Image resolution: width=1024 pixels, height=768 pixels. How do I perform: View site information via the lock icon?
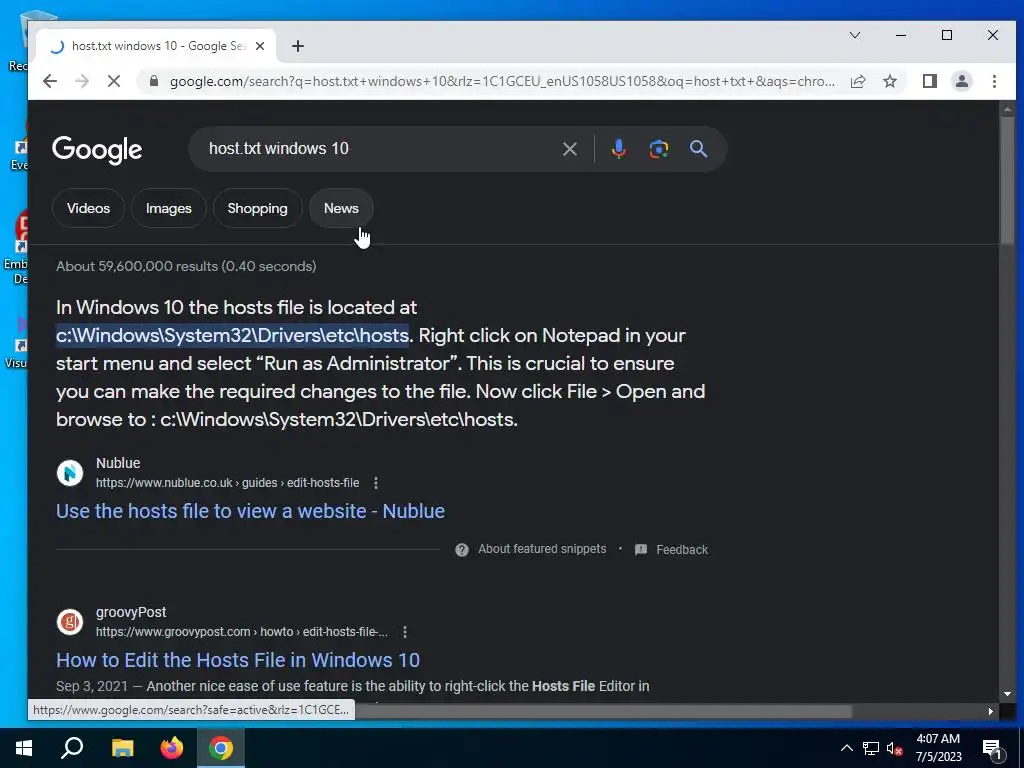tap(154, 81)
